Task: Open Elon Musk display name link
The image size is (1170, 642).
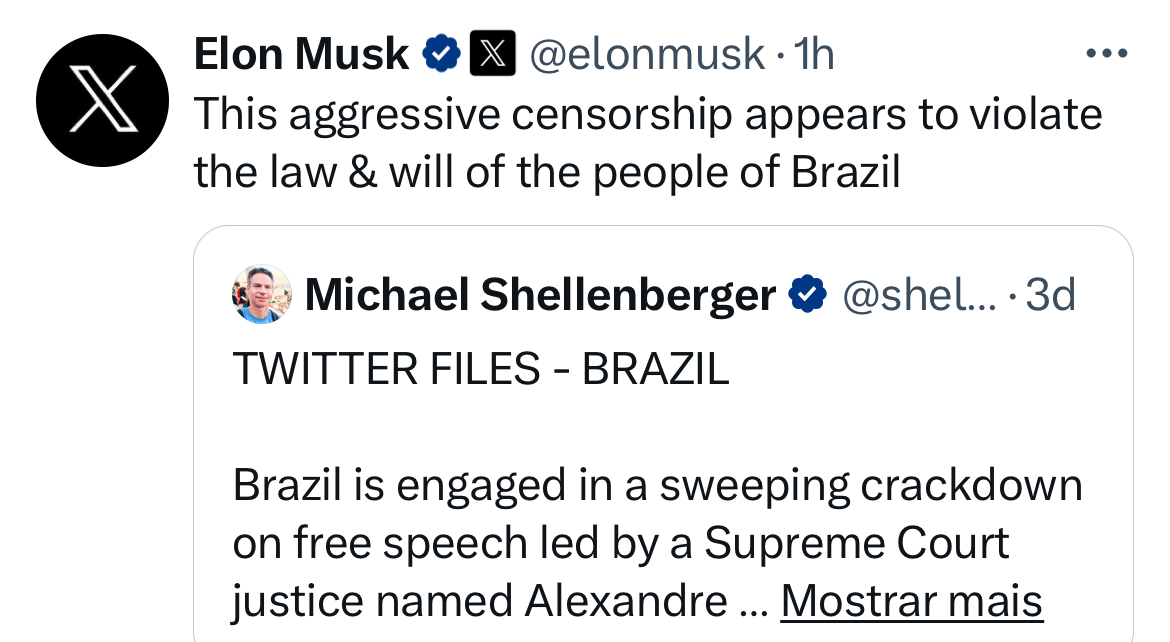Action: [x=301, y=54]
